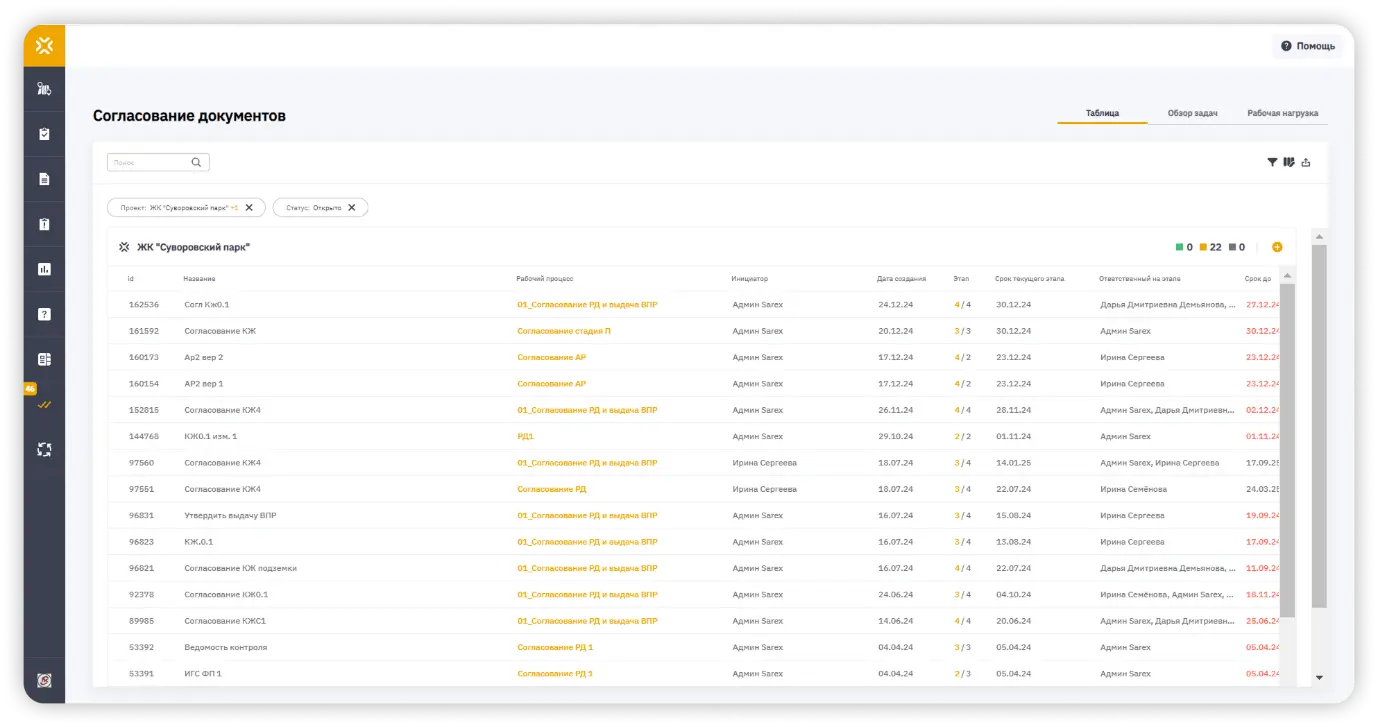Open the checklist clipboard sidebar icon
Viewport: 1378px width, 727px height.
point(44,134)
